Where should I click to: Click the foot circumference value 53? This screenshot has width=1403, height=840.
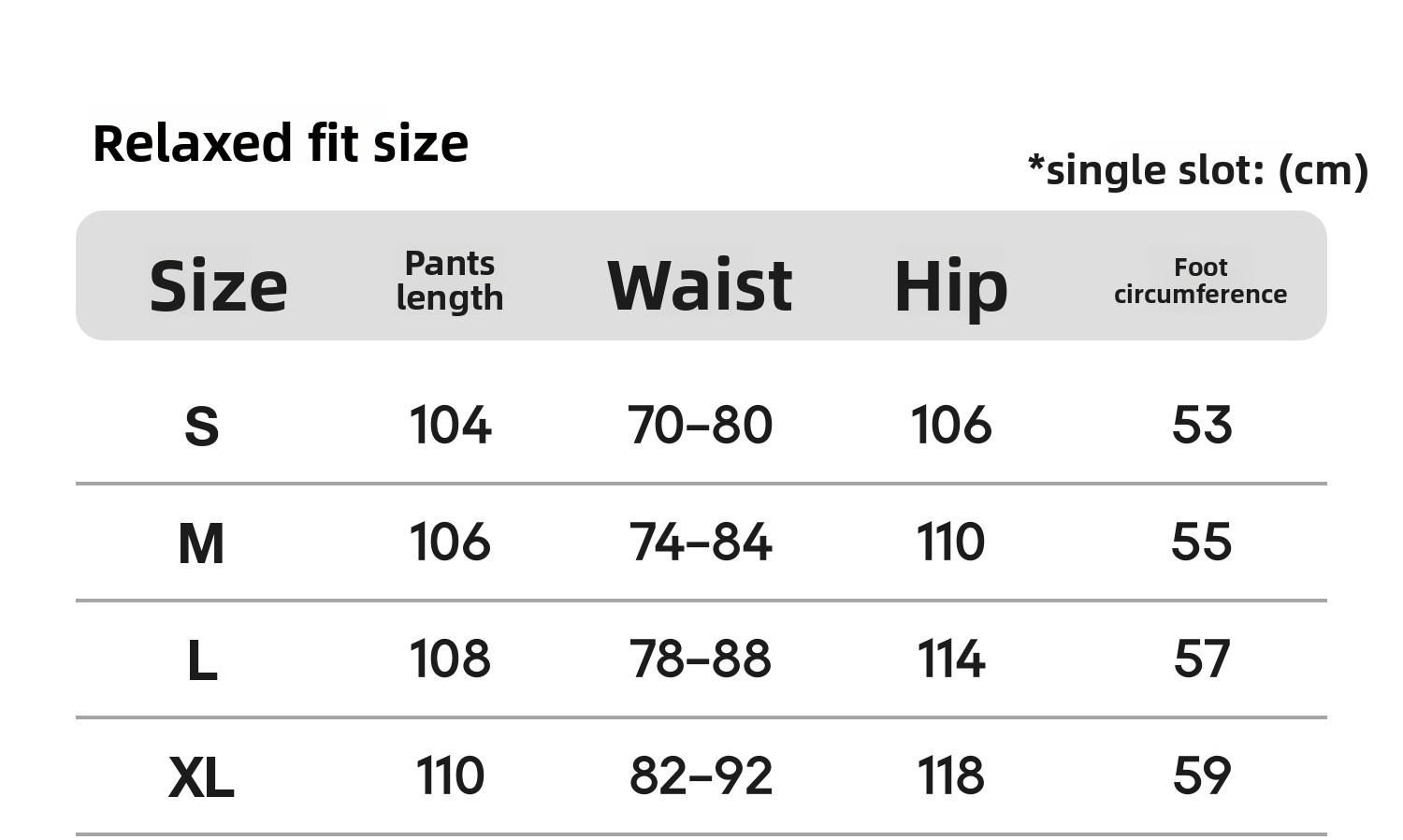(x=1202, y=426)
